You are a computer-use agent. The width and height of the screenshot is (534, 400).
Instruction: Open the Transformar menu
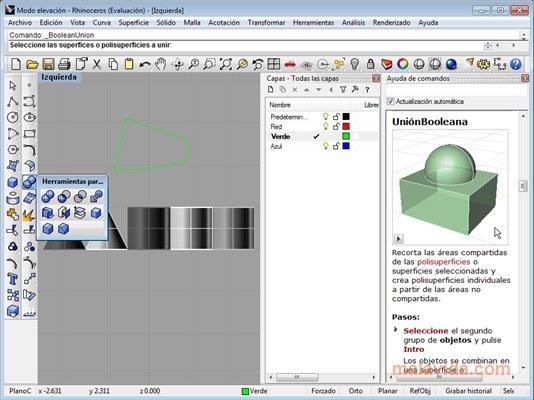coord(266,23)
